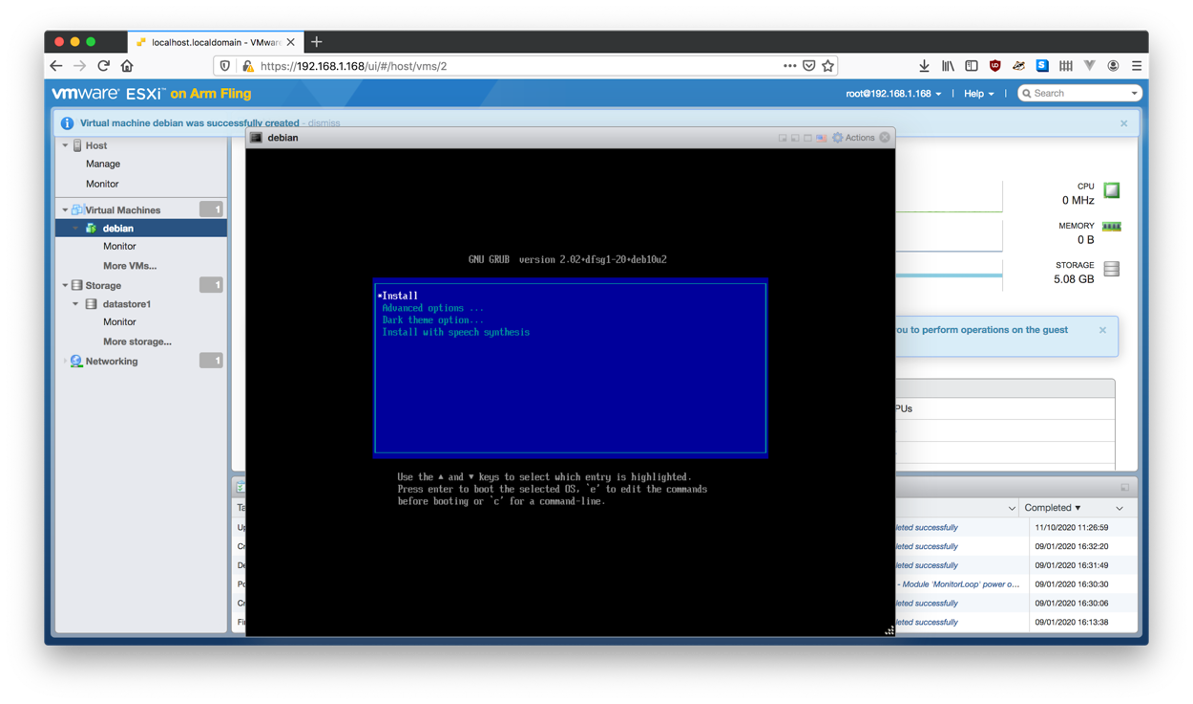
Task: Click the Networking count badge
Action: [x=211, y=361]
